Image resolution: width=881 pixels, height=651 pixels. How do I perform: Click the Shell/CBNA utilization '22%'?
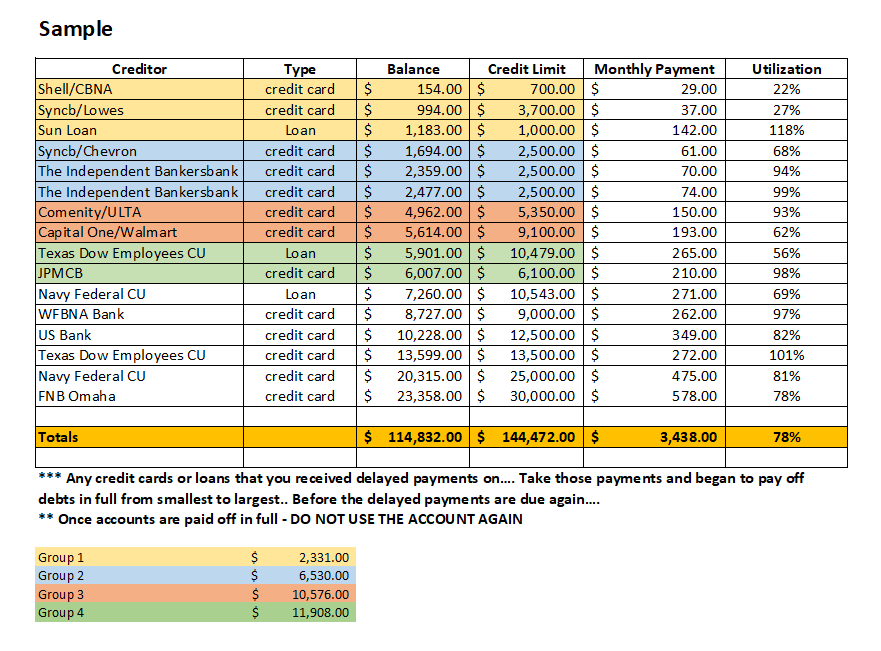tap(787, 89)
